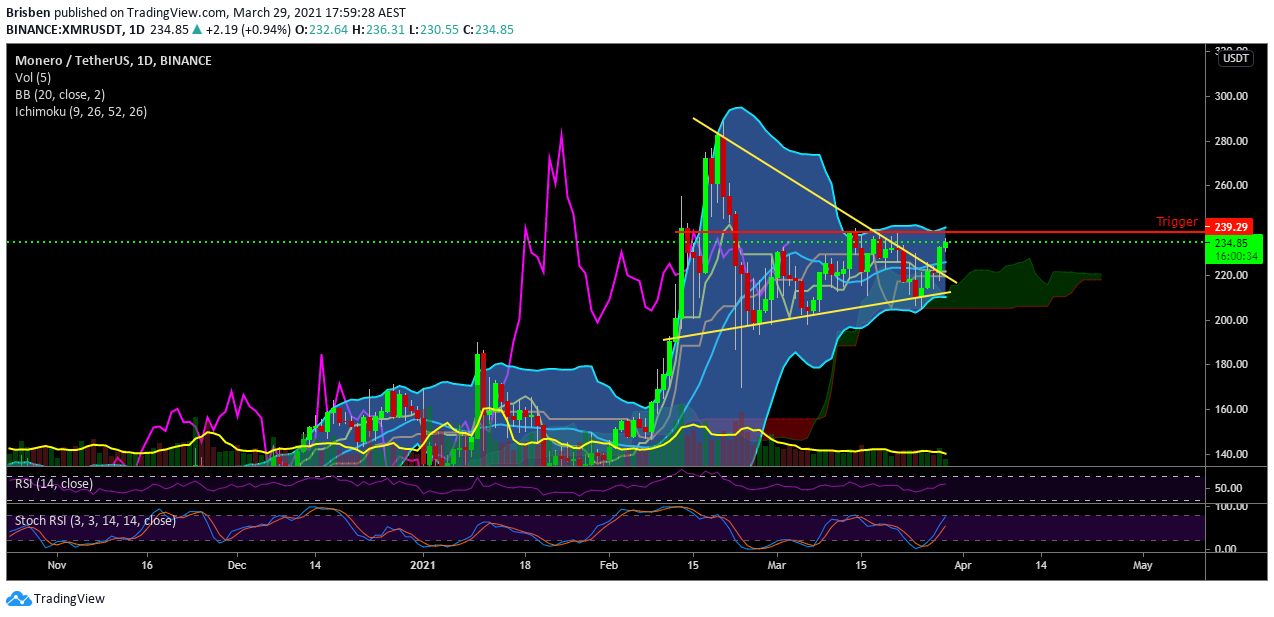This screenshot has width=1274, height=617.
Task: Click the red 239.29 price tag
Action: pos(1228,226)
